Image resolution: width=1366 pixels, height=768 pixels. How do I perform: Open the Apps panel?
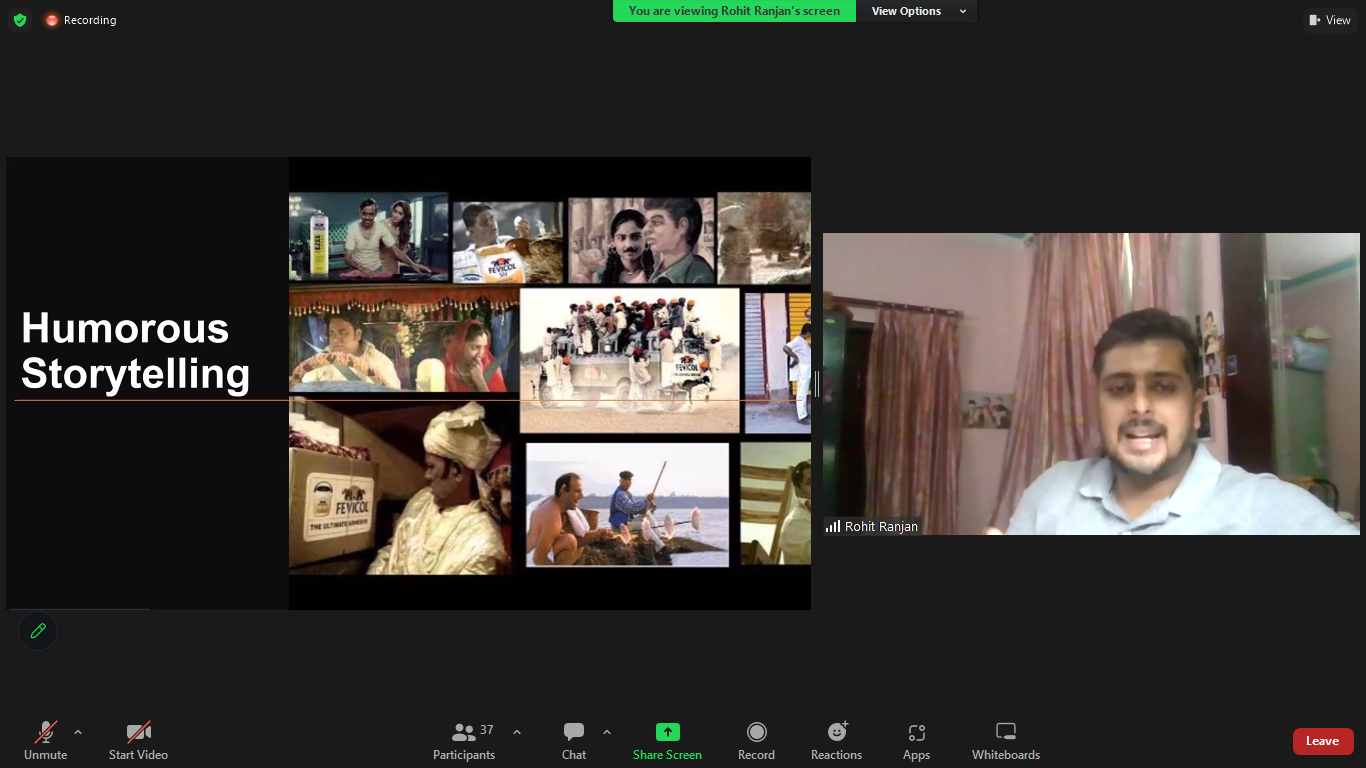[916, 741]
